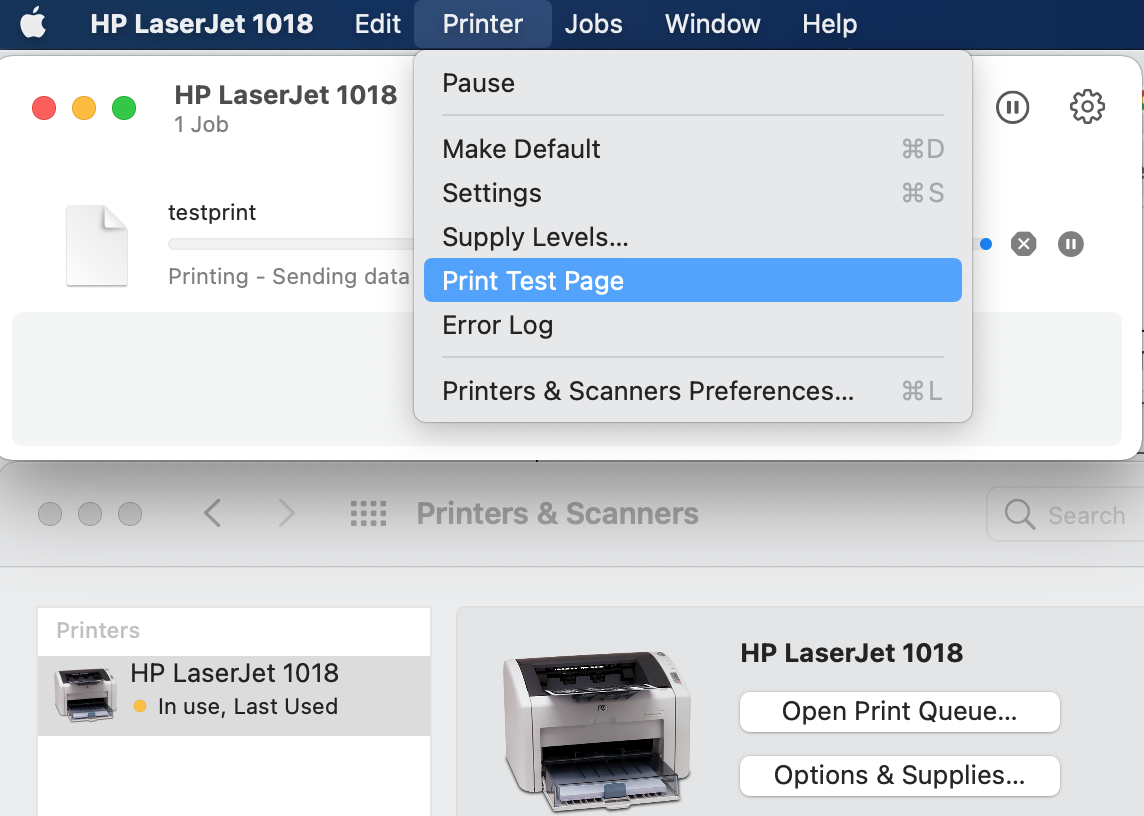This screenshot has width=1144, height=816.
Task: Open the Jobs menu
Action: [x=593, y=23]
